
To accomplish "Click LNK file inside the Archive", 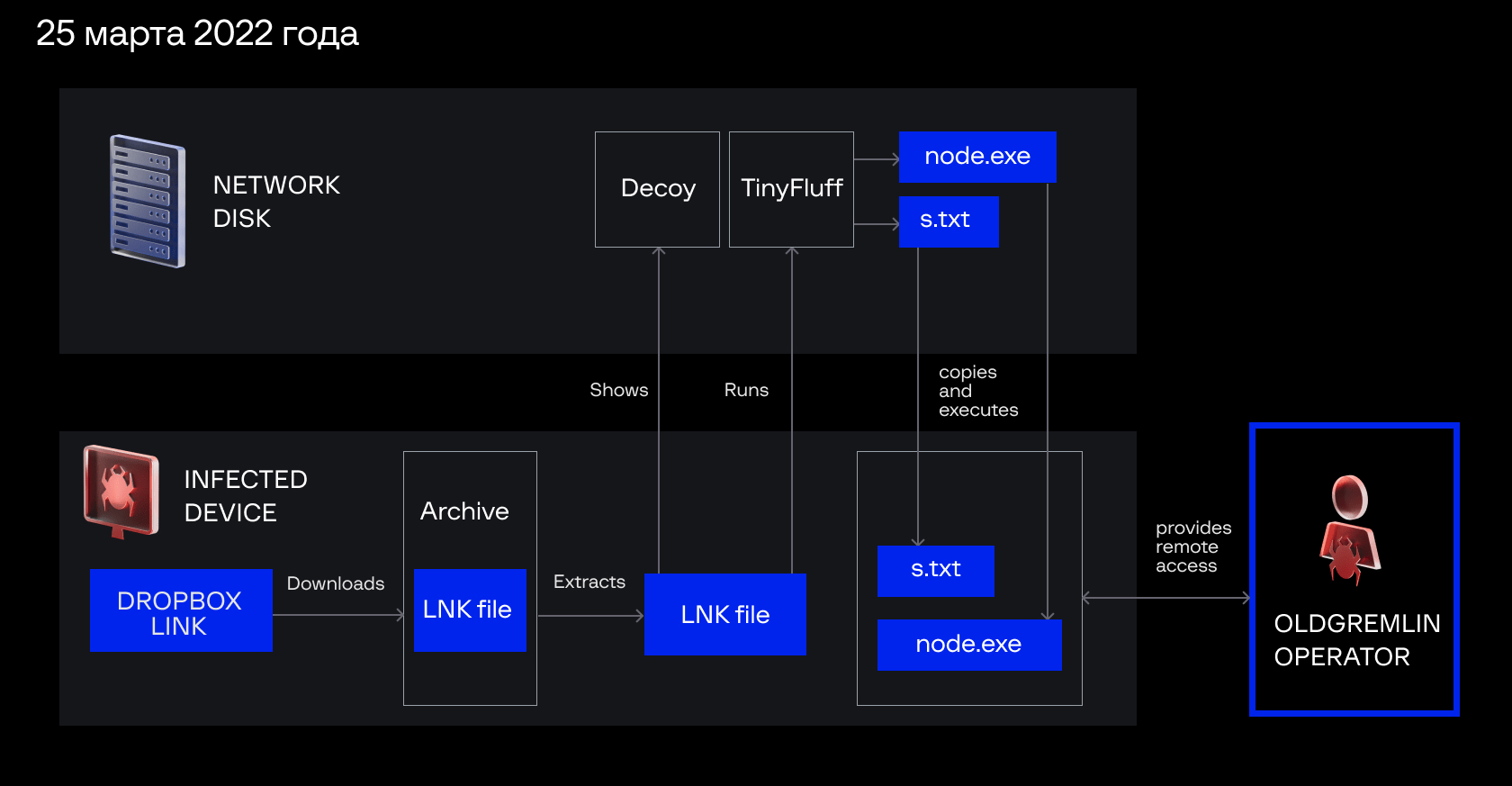I will pyautogui.click(x=469, y=610).
